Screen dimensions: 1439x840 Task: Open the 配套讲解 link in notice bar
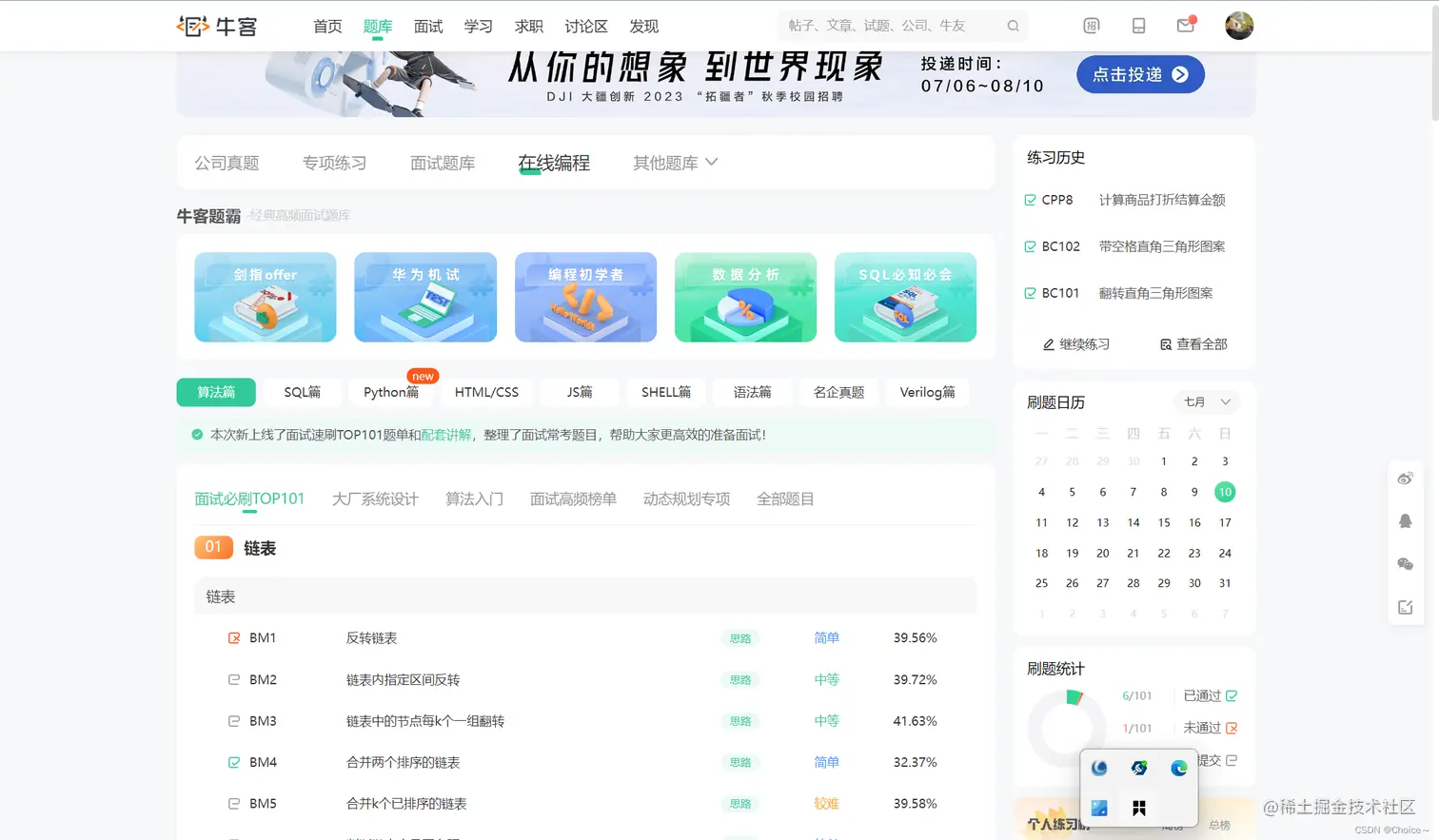446,435
